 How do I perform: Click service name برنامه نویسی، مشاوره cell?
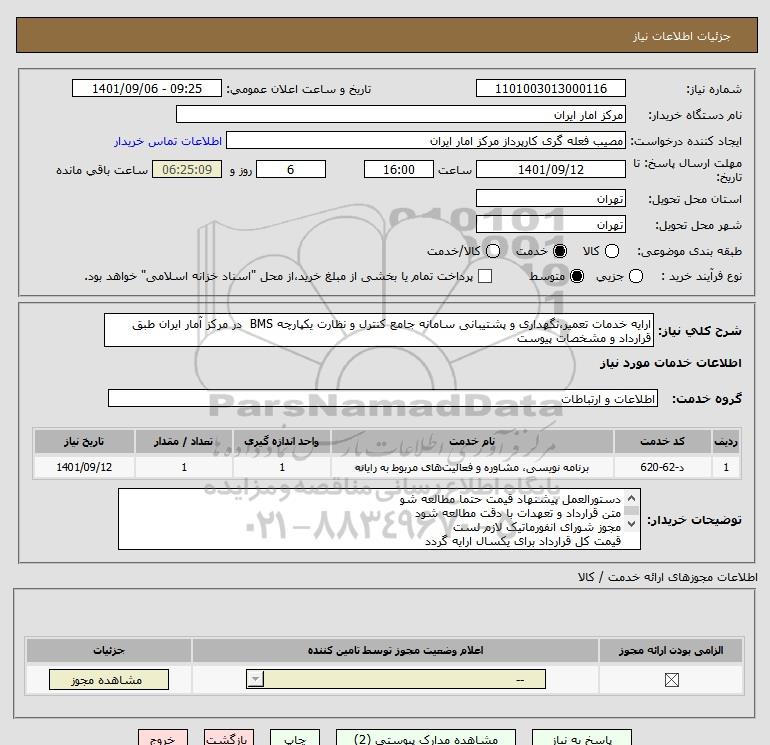(472, 467)
